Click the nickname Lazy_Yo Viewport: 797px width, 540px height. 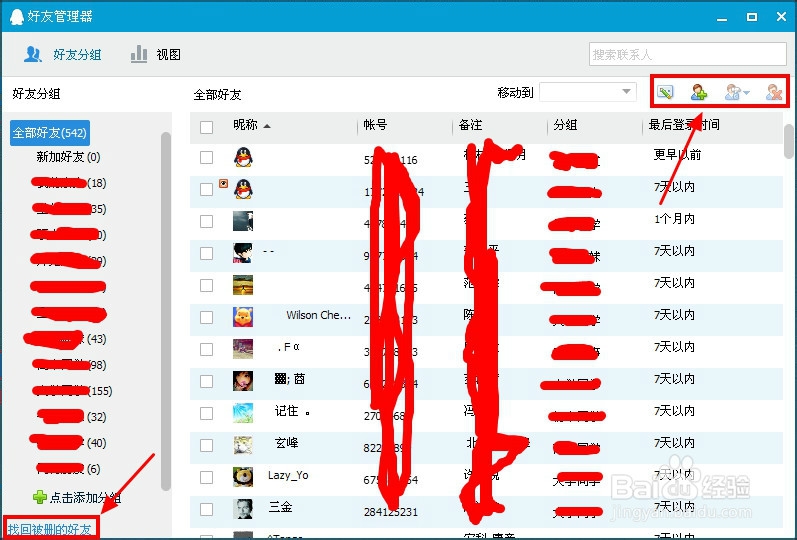tap(288, 475)
